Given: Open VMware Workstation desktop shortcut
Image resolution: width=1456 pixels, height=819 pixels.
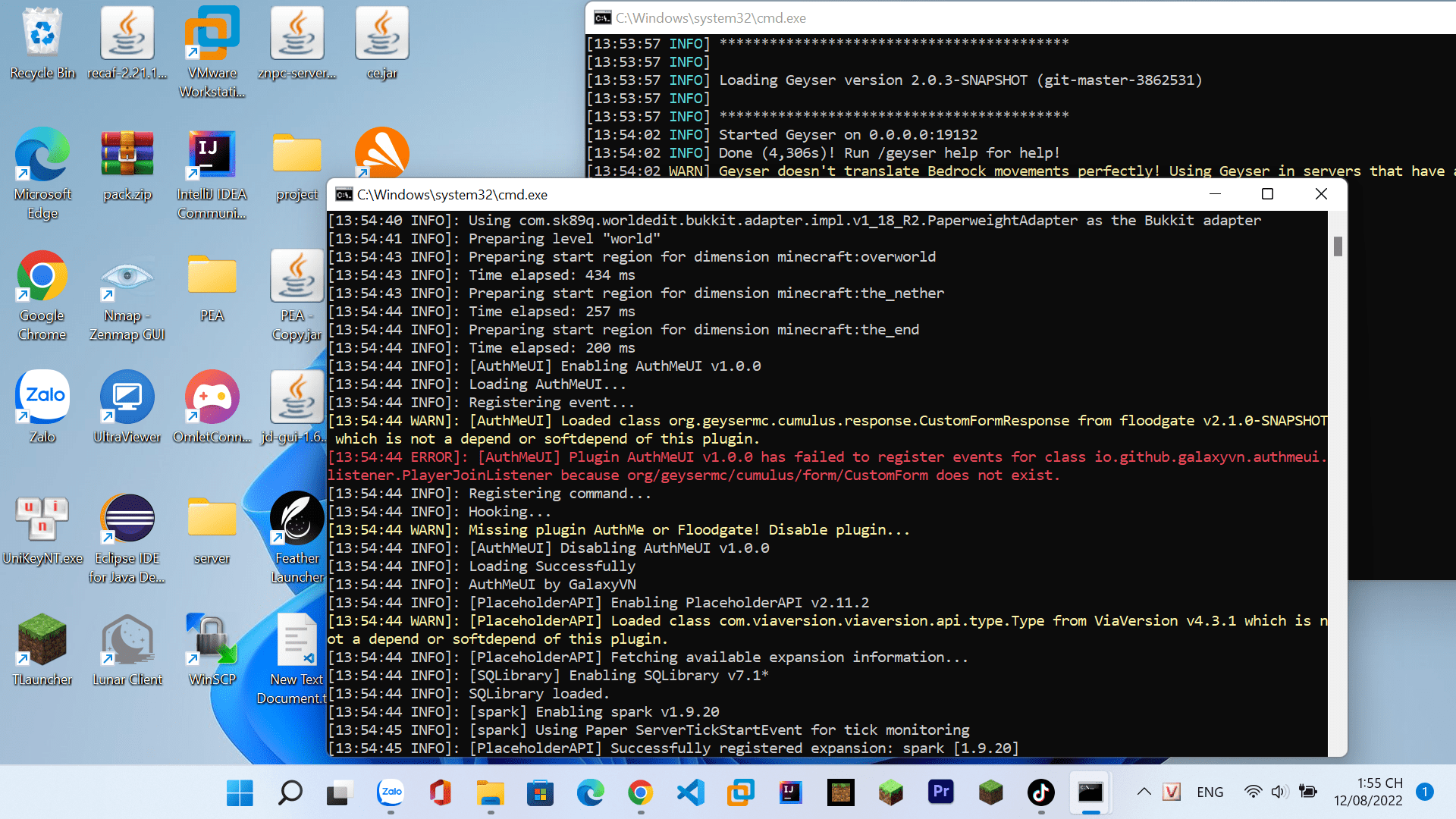Looking at the screenshot, I should tap(212, 34).
